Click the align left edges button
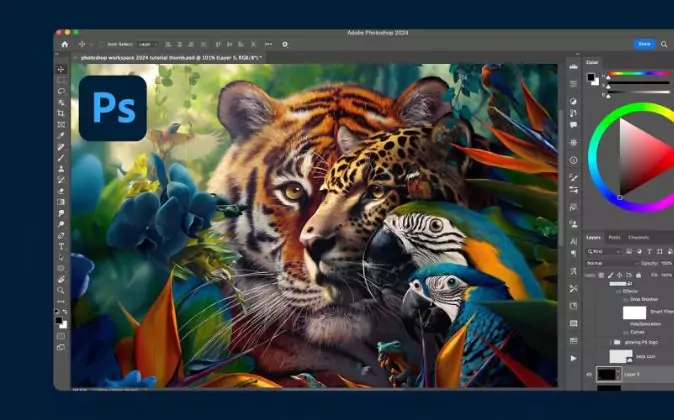The image size is (674, 420). click(168, 44)
